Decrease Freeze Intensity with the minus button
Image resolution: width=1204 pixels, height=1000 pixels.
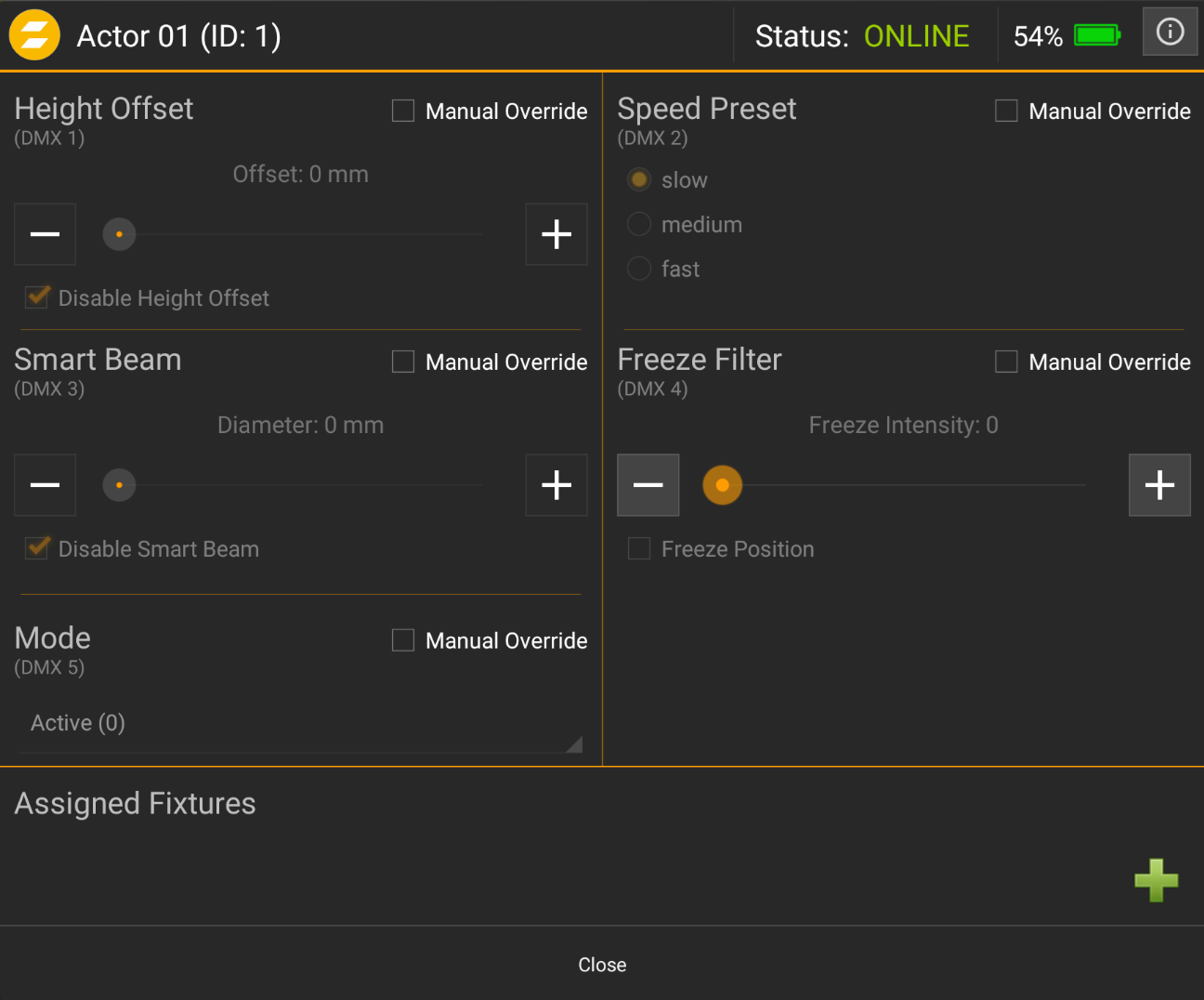coord(648,484)
